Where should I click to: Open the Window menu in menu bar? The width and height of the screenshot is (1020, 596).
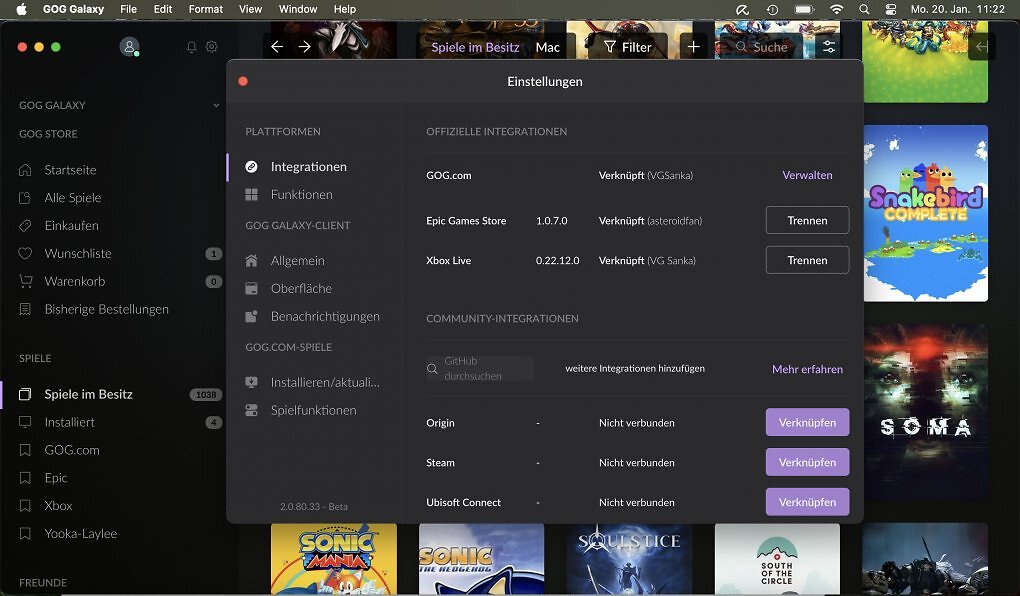[x=298, y=9]
